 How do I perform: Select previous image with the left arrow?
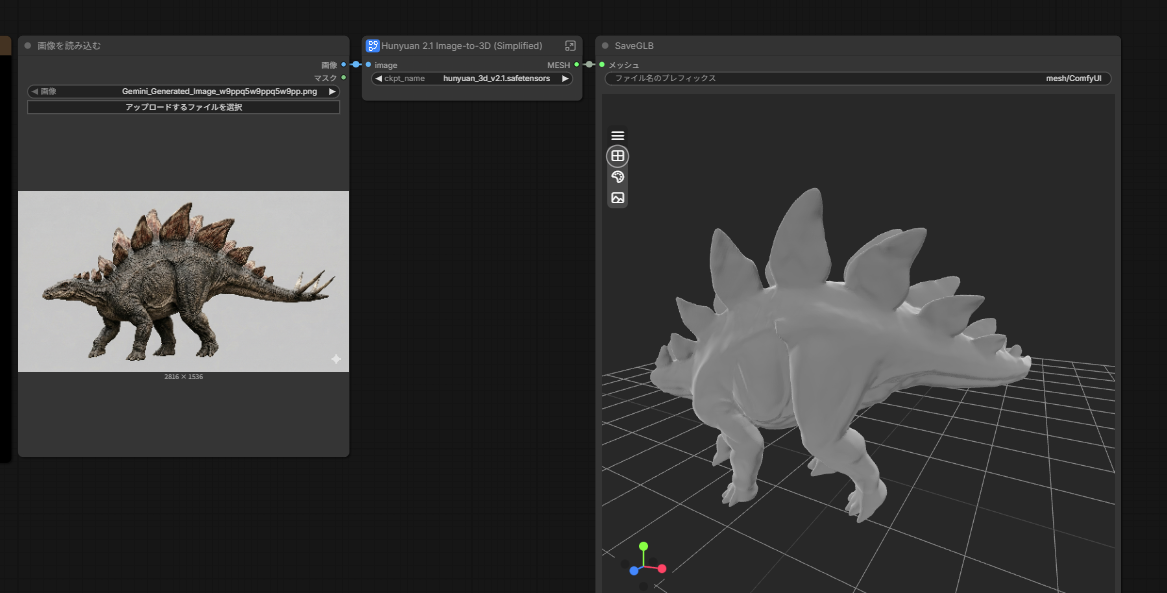point(35,91)
